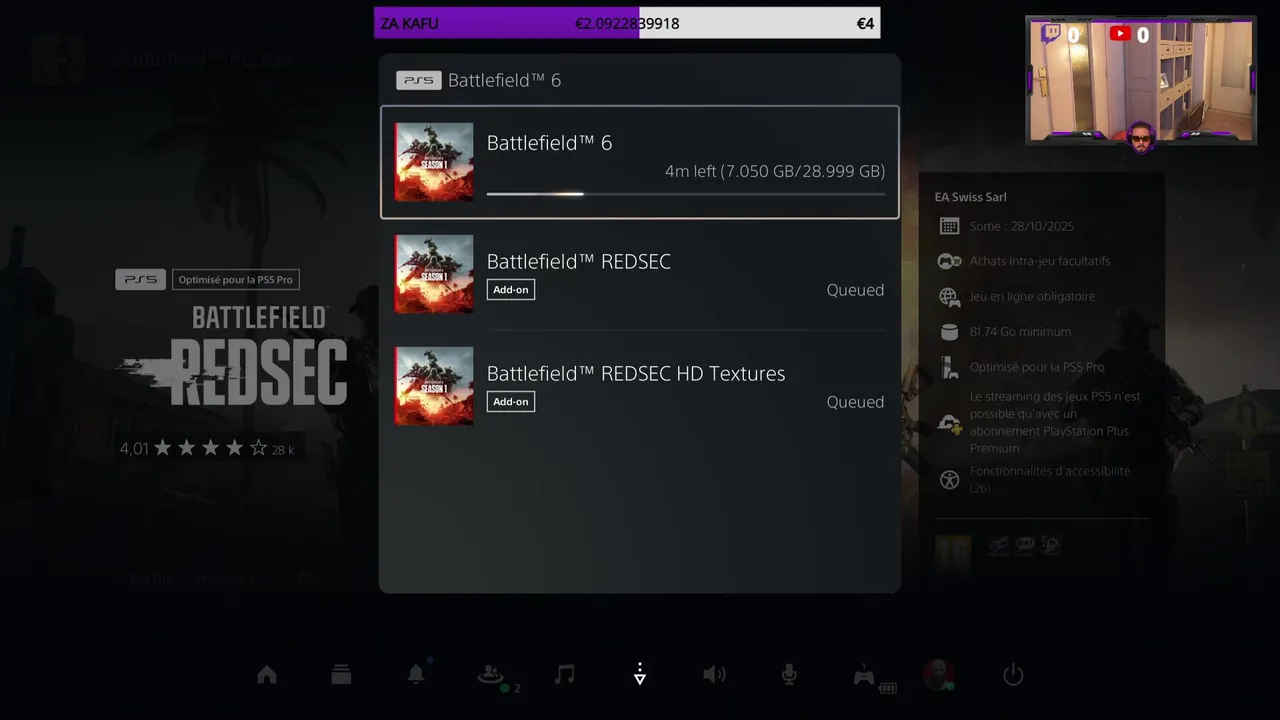
Task: Click the PS5 badge above REDSEC logo
Action: click(140, 280)
